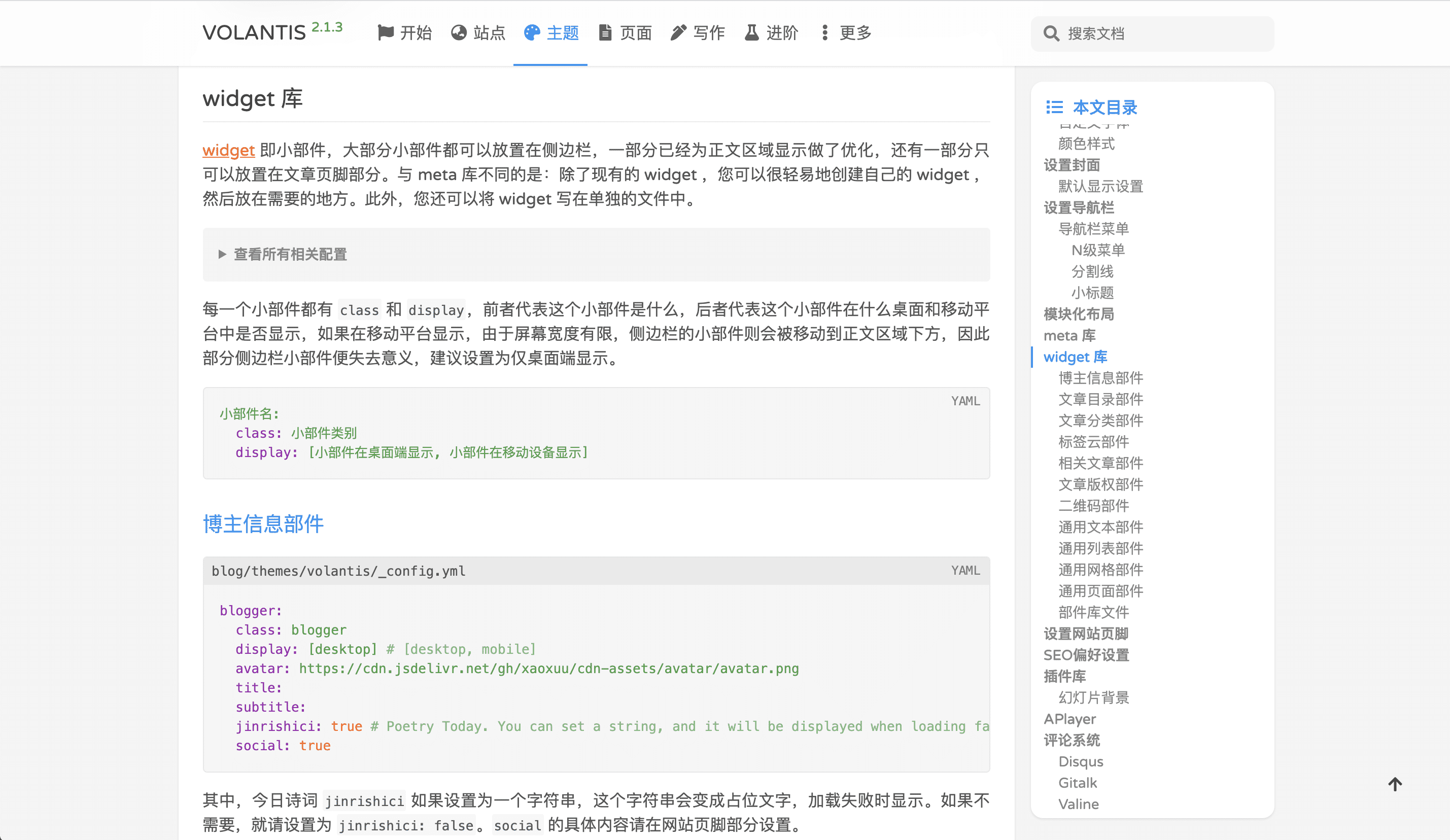This screenshot has height=840, width=1450.
Task: Jump to Gitalk section in sidebar
Action: [x=1077, y=783]
